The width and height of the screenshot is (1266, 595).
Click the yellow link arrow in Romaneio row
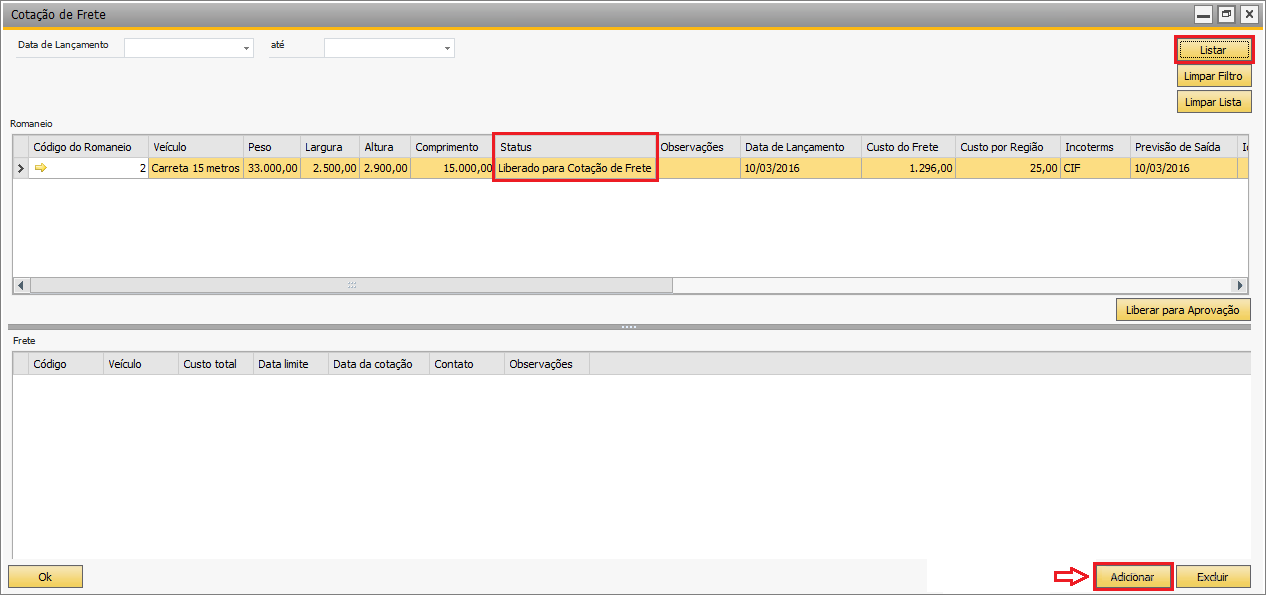pyautogui.click(x=41, y=169)
